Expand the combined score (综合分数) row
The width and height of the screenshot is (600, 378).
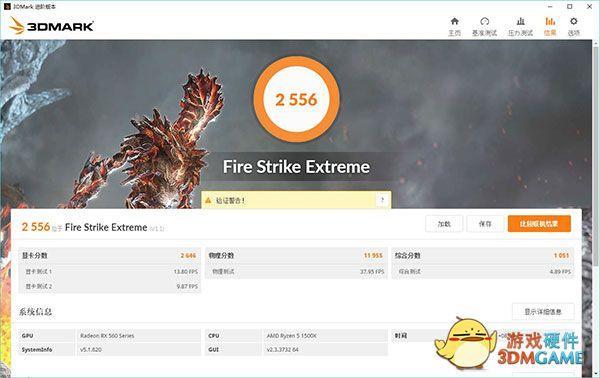[483, 256]
